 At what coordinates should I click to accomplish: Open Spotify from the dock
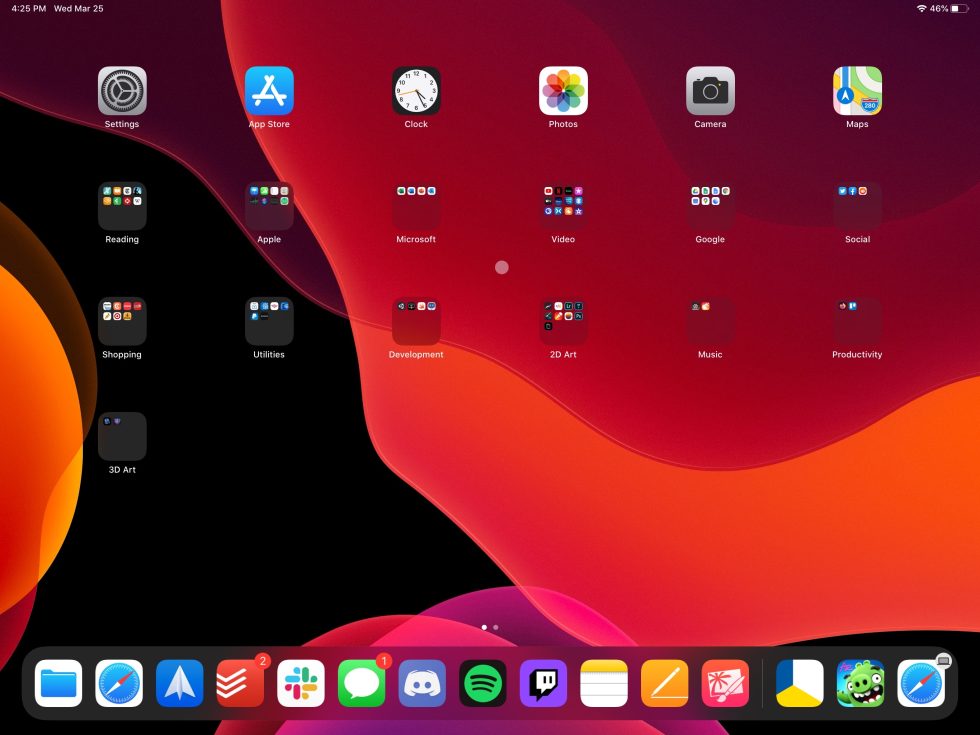(483, 682)
